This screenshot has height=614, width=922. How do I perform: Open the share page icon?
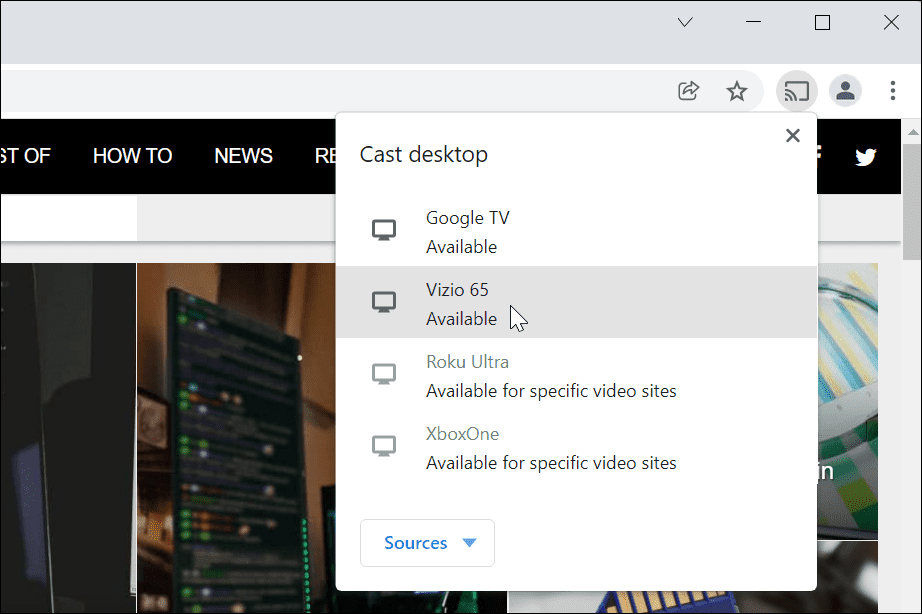688,92
